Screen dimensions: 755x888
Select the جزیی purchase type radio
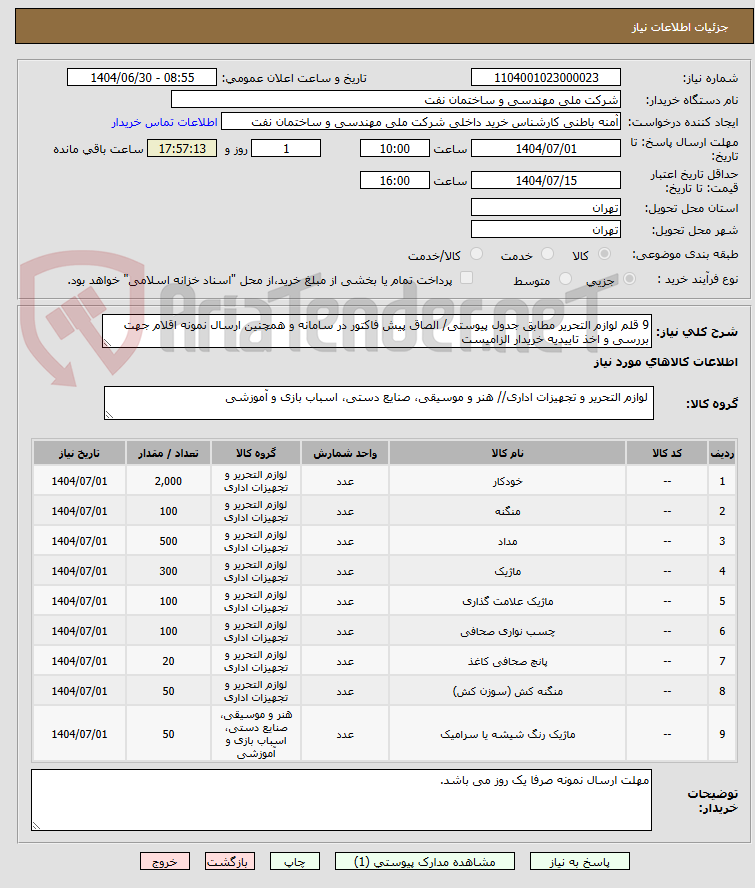(x=629, y=279)
